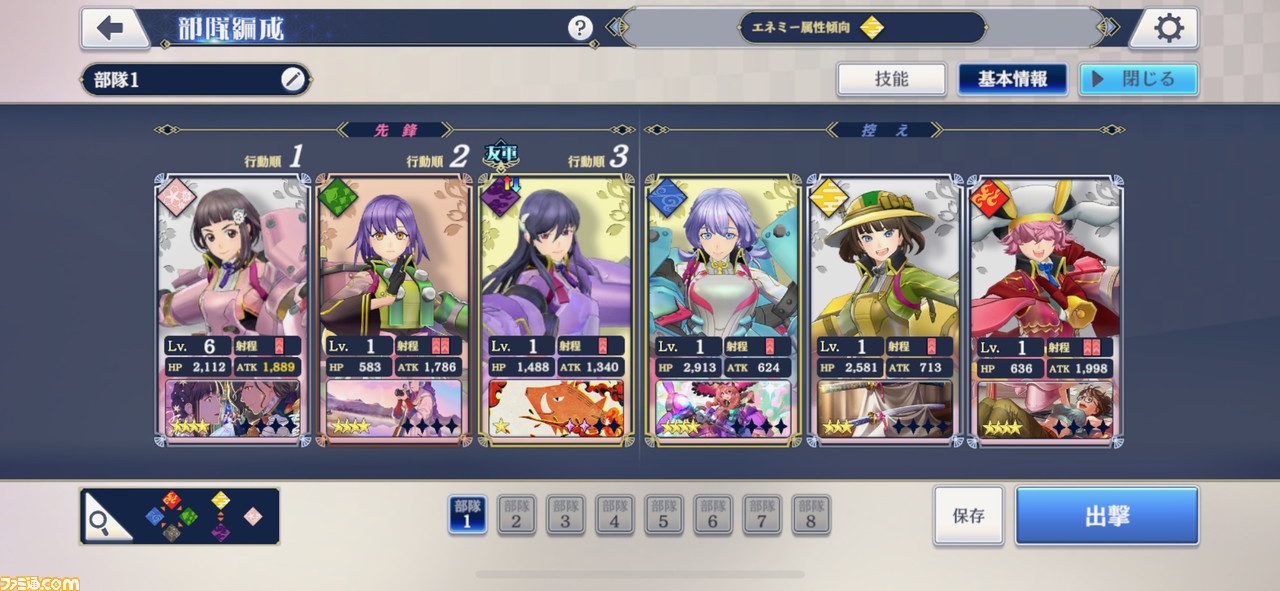Switch to 基本情報 tab
The height and width of the screenshot is (591, 1280).
tap(1013, 79)
